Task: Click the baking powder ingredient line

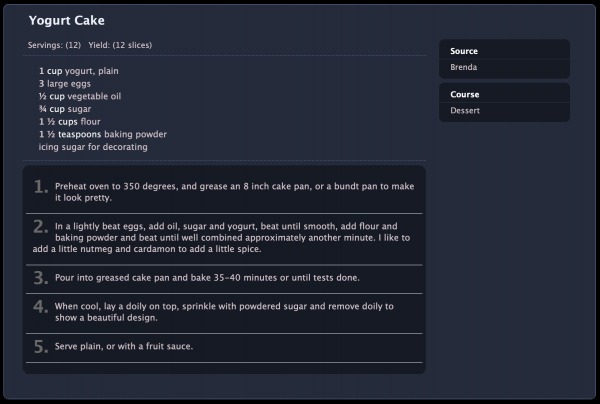Action: [x=103, y=134]
